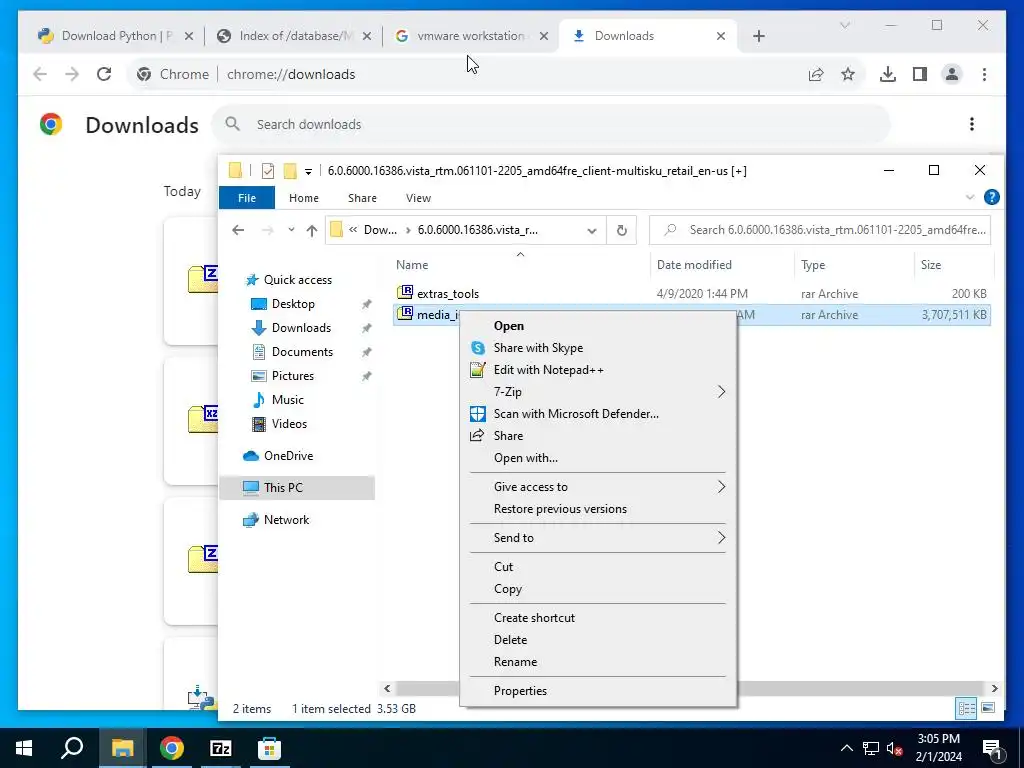
Task: Open Pictures in navigation pane
Action: pos(293,376)
